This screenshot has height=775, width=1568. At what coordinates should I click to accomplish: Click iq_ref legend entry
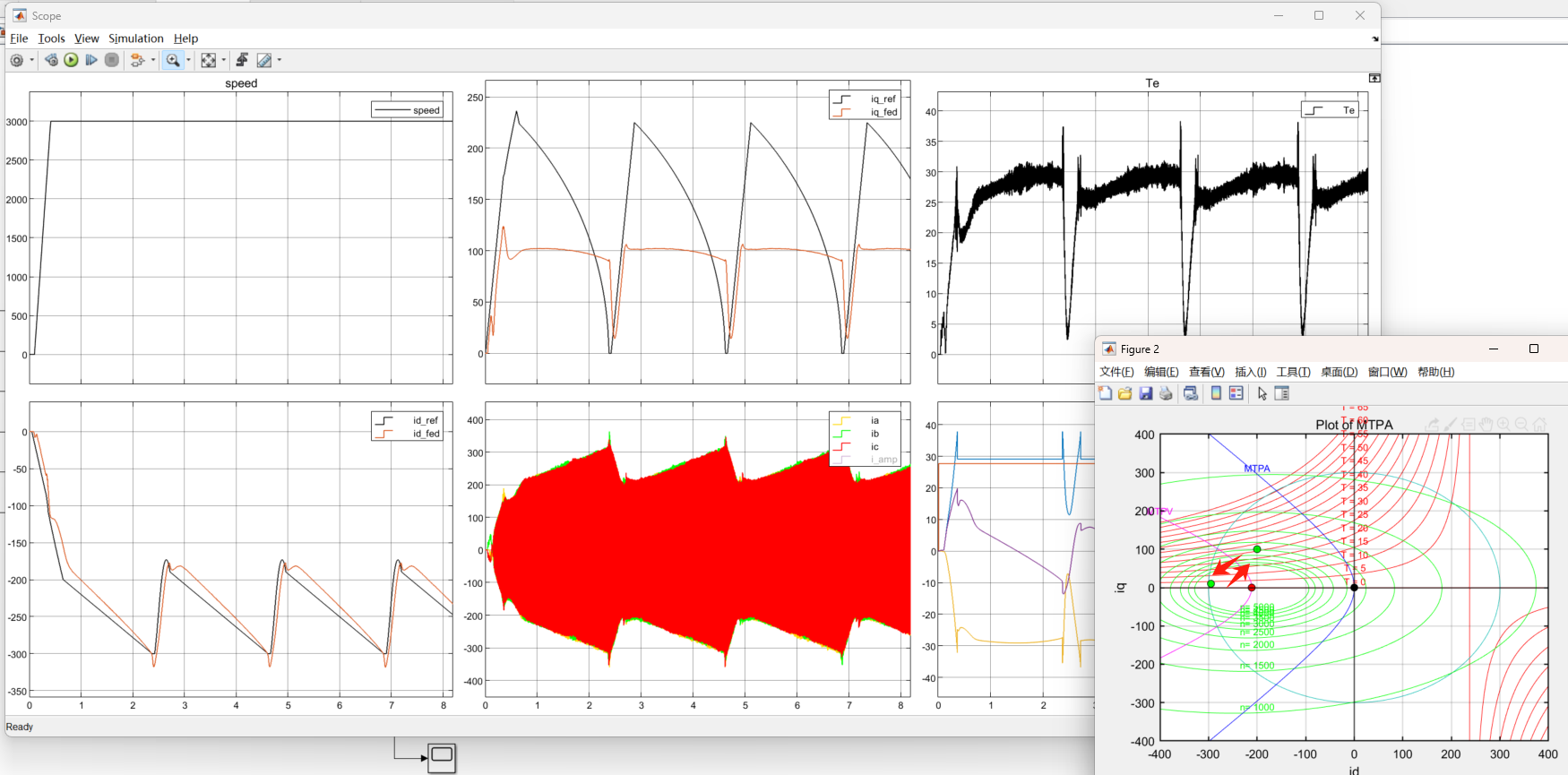point(865,99)
